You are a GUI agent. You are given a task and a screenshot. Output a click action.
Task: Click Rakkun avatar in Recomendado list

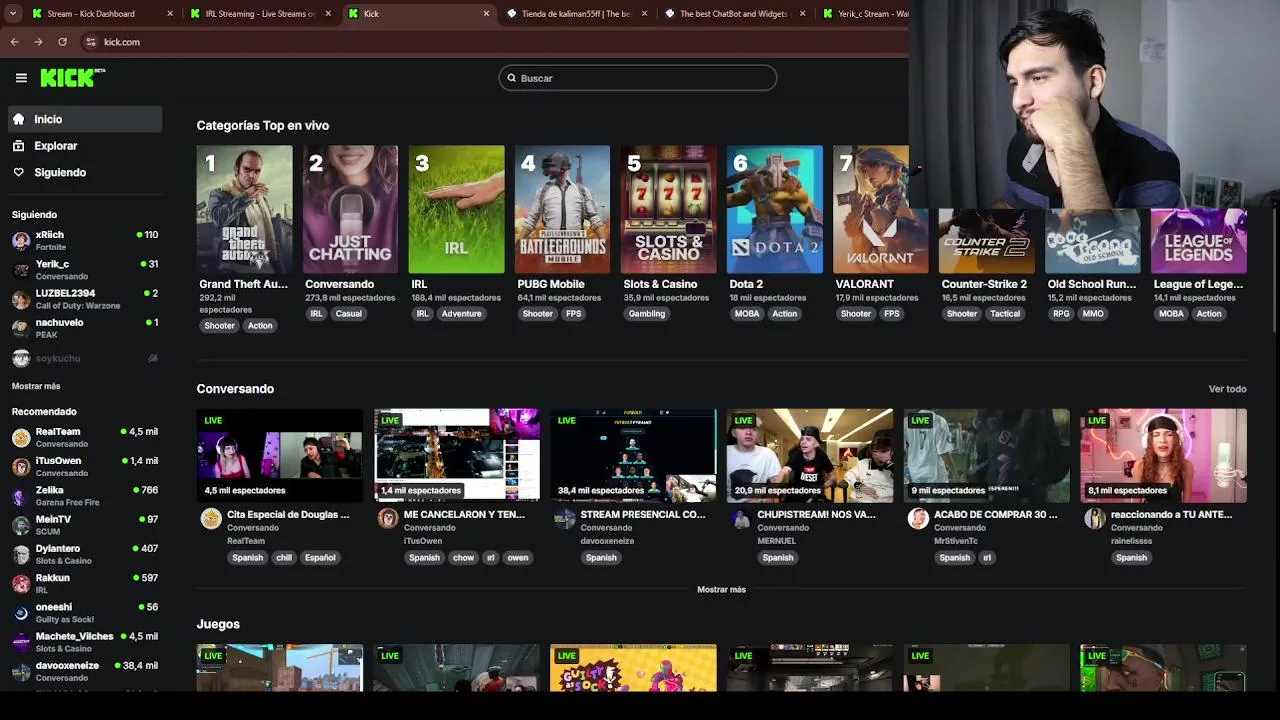[x=21, y=583]
